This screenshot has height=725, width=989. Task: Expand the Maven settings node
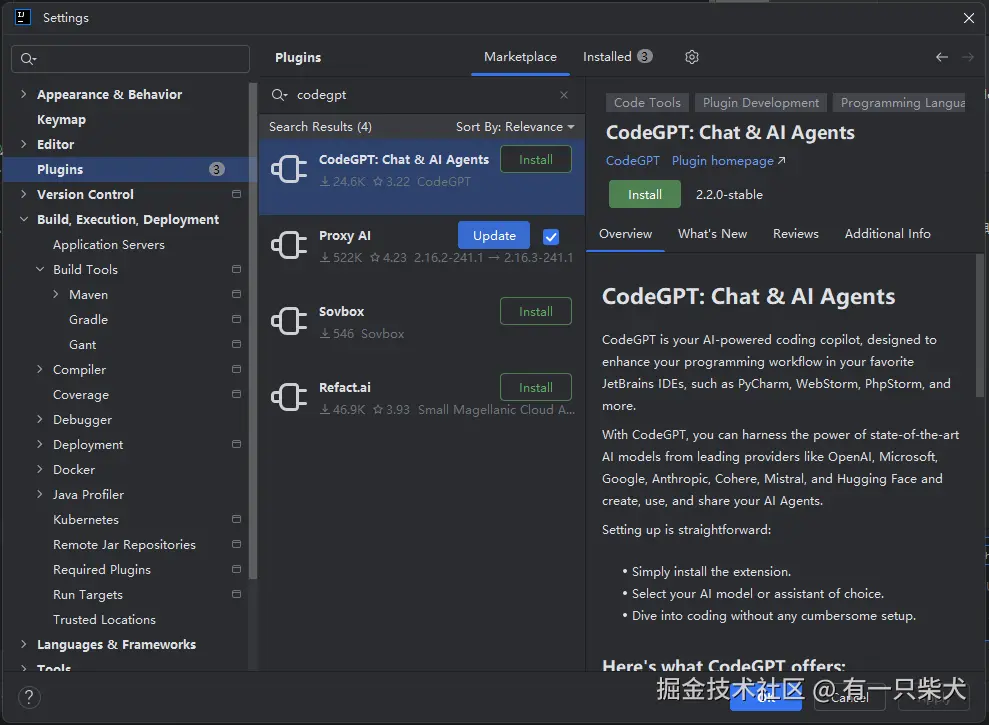(x=56, y=295)
